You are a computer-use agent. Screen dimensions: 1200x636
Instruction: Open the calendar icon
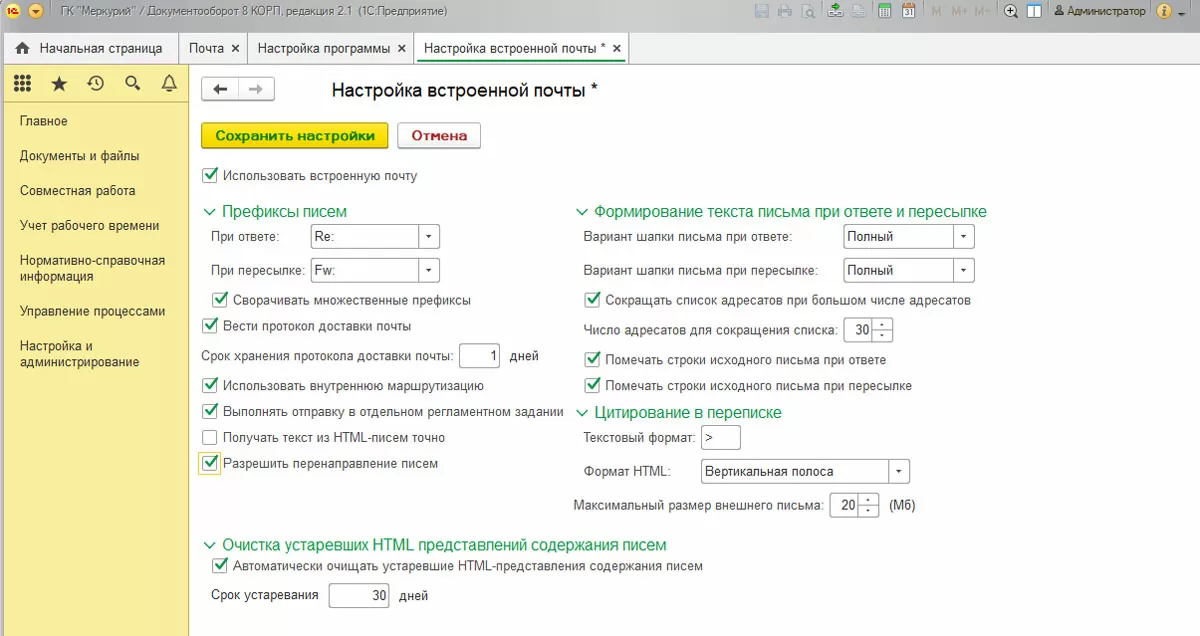[909, 11]
